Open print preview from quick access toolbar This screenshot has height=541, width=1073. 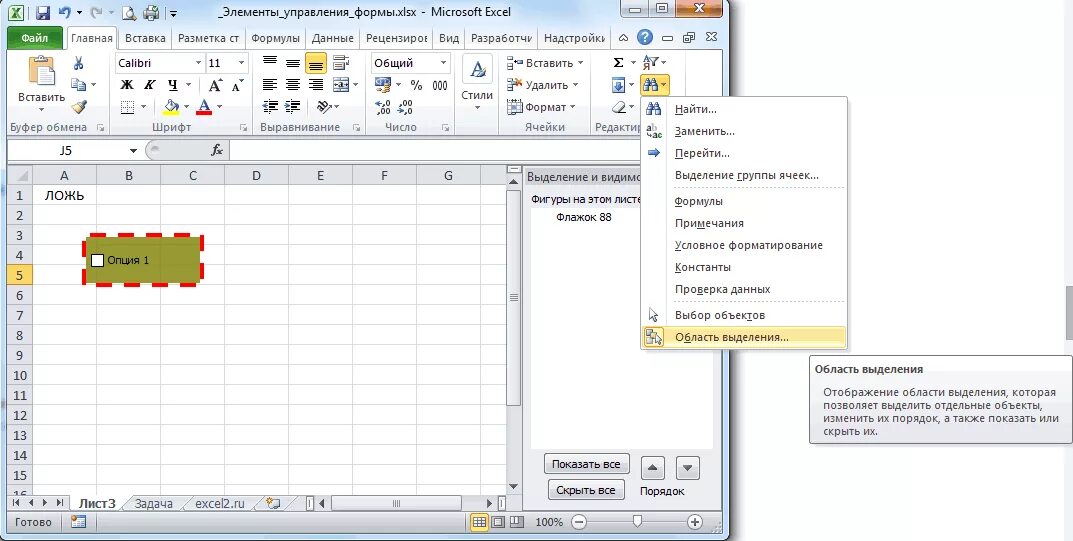[129, 12]
